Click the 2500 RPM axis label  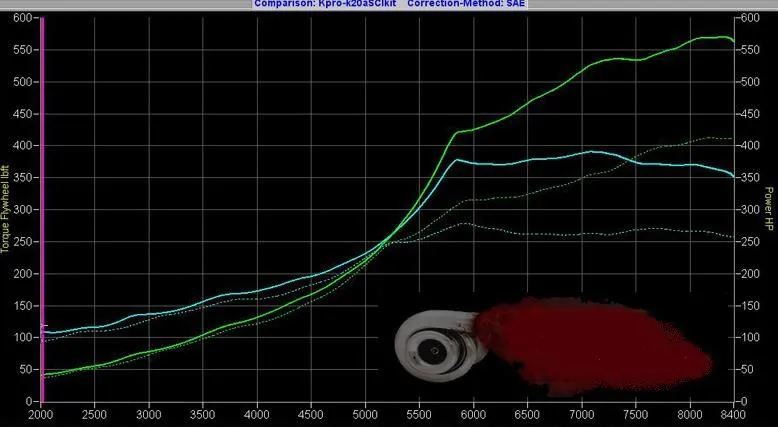[x=94, y=415]
